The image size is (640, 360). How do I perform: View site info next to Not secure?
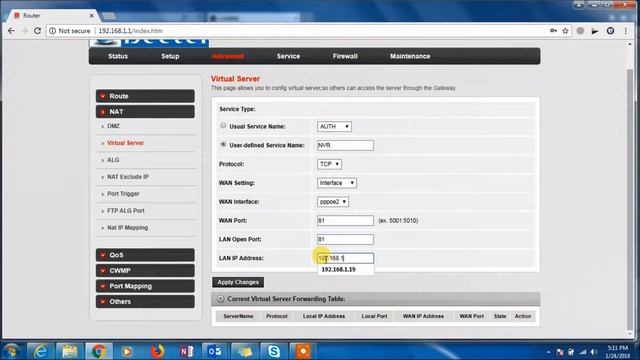click(x=53, y=31)
